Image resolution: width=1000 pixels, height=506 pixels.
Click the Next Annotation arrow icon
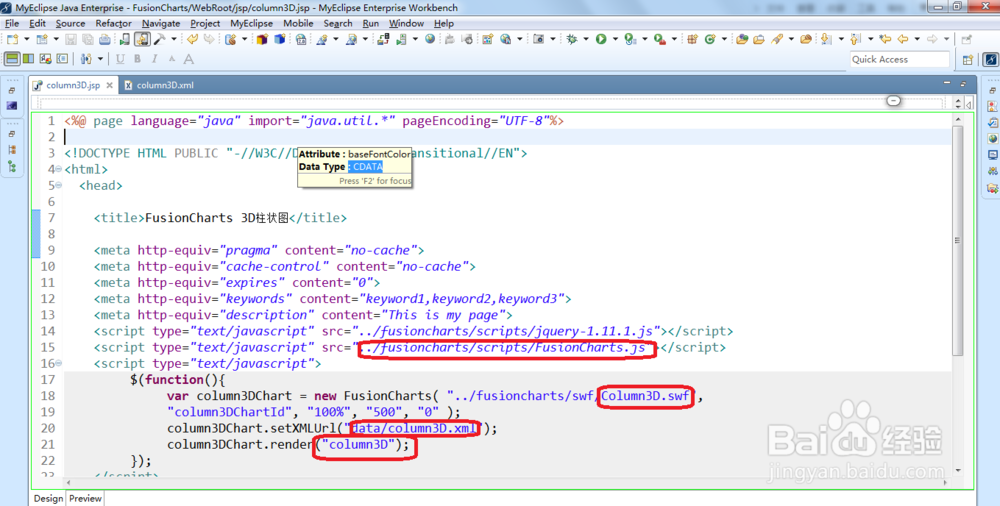click(826, 39)
